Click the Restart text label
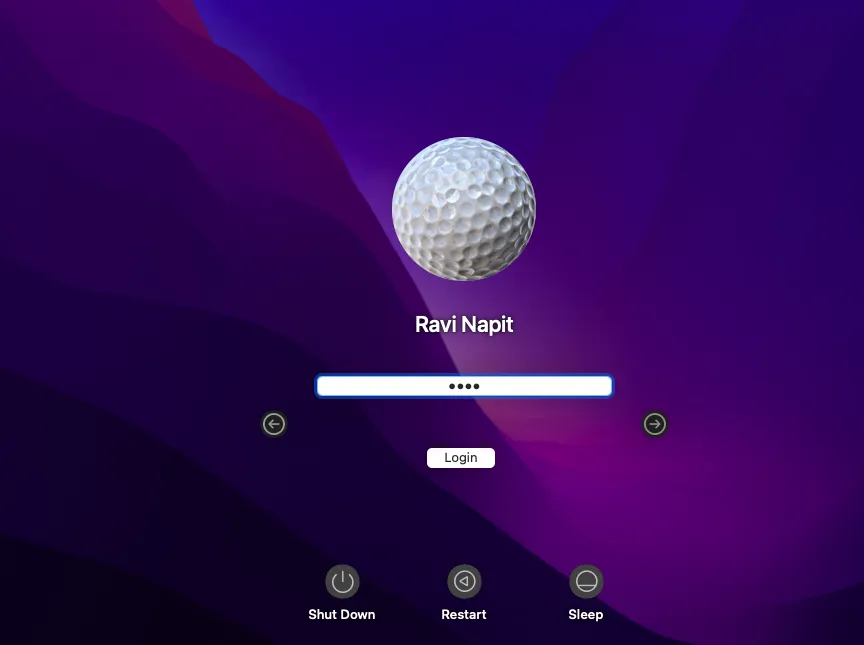Screen dimensions: 864x645 (463, 614)
